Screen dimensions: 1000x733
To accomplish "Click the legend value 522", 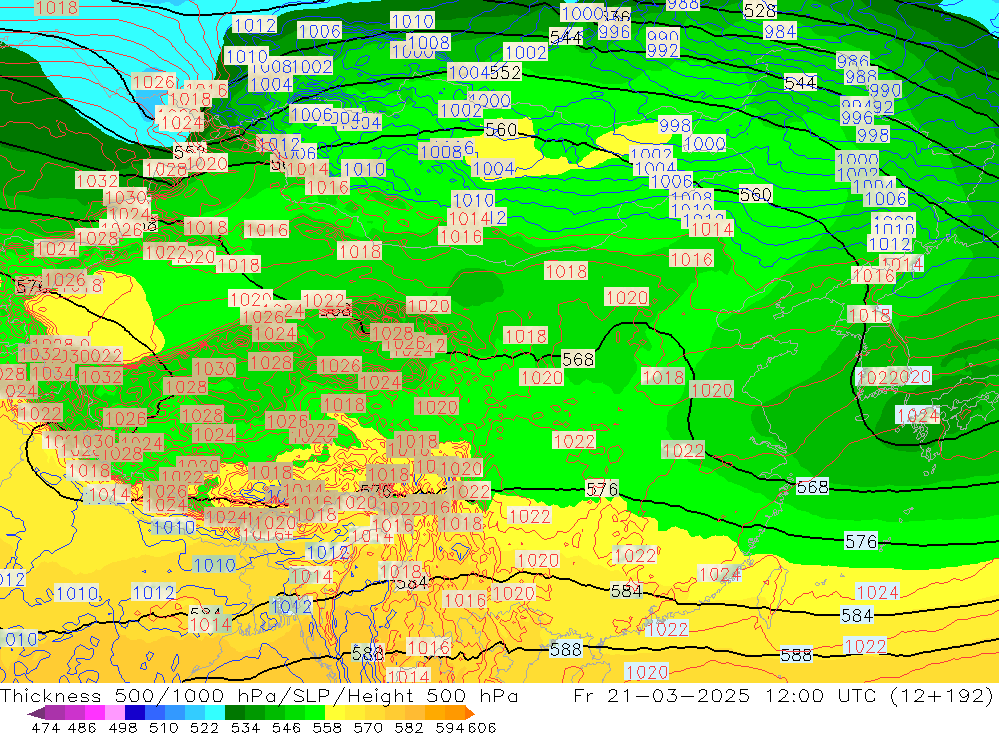I will [x=205, y=727].
